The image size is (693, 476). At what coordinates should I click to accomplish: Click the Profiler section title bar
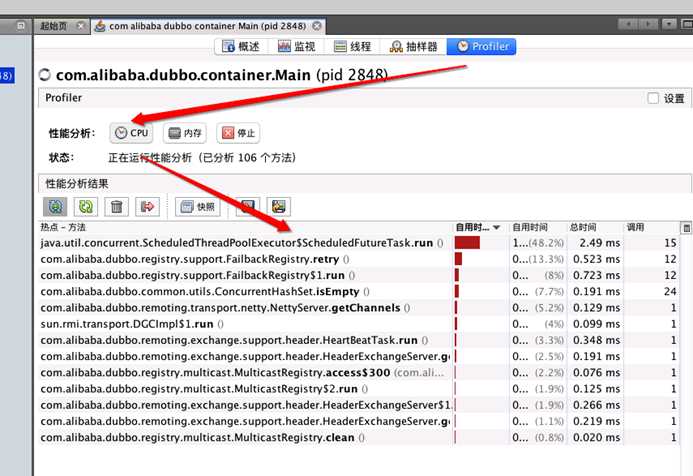pos(364,98)
